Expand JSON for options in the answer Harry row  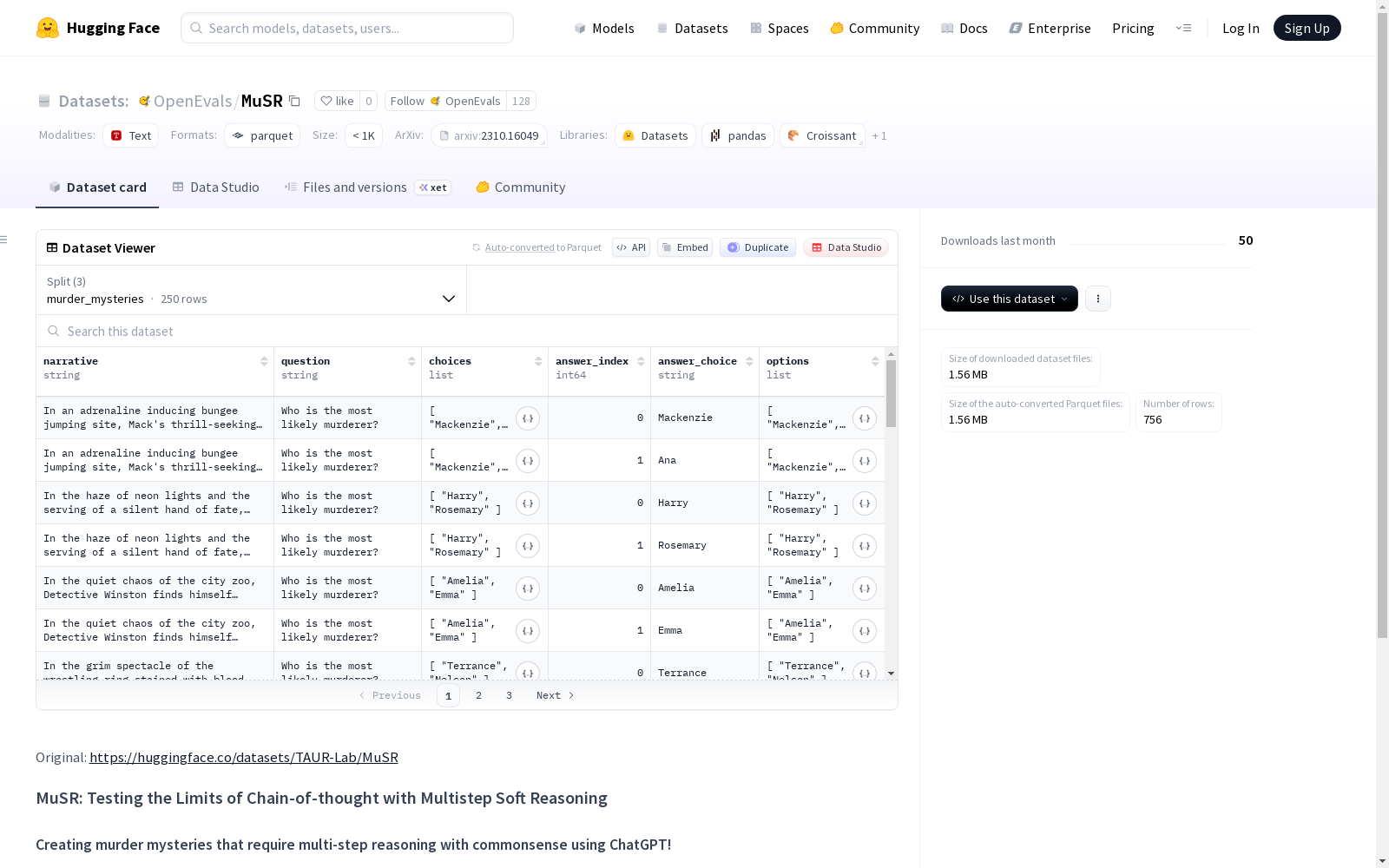[865, 503]
